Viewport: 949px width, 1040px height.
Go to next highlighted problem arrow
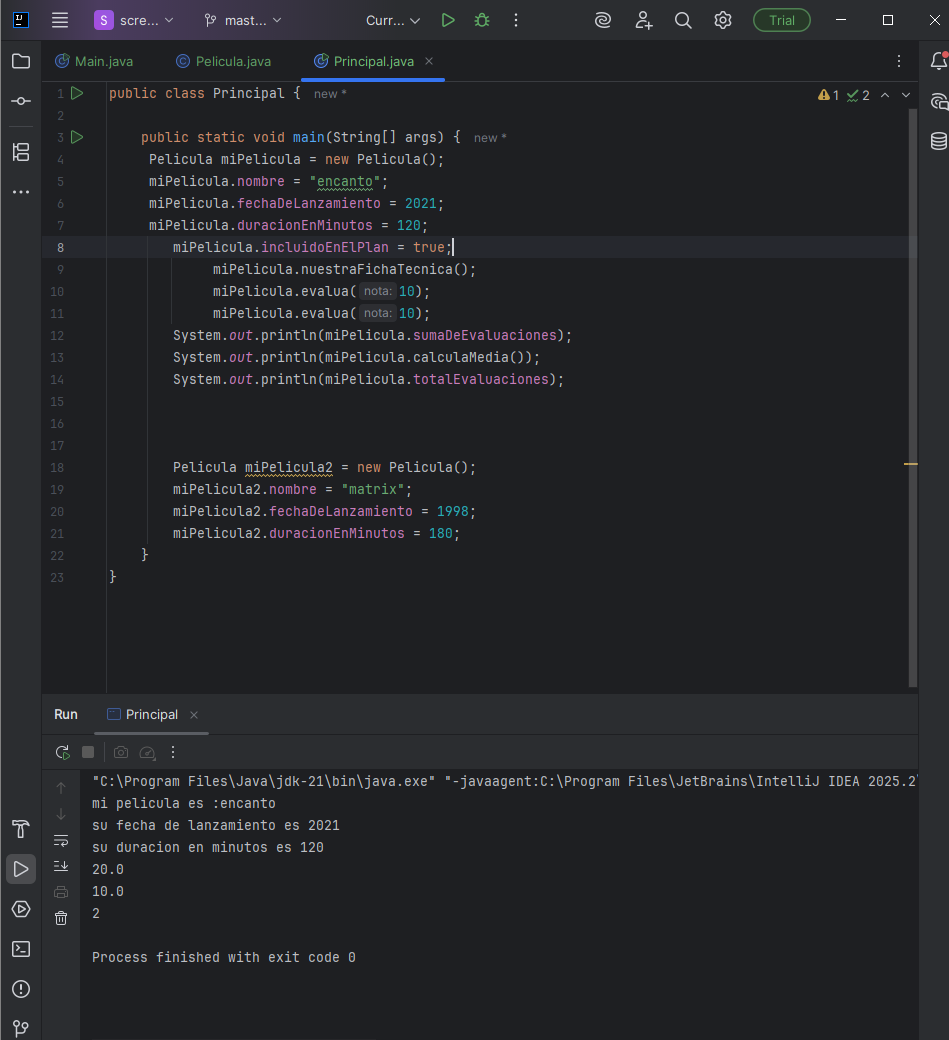[906, 95]
